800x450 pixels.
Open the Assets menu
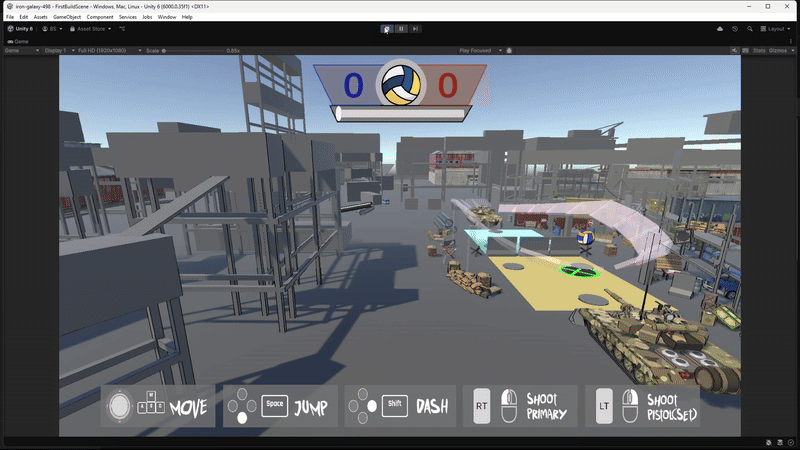click(40, 17)
